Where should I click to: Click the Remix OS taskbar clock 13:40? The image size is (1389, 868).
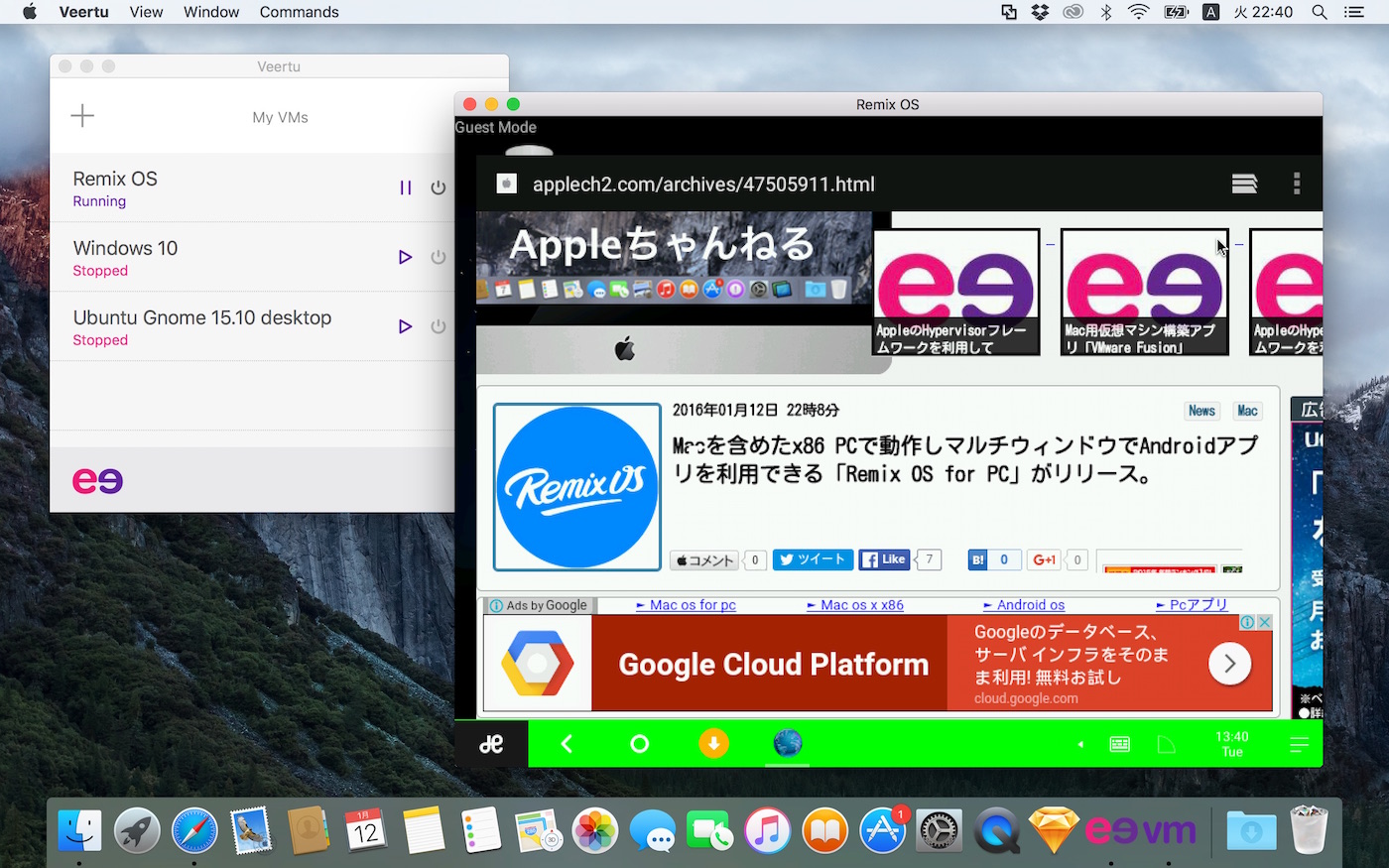click(1232, 744)
